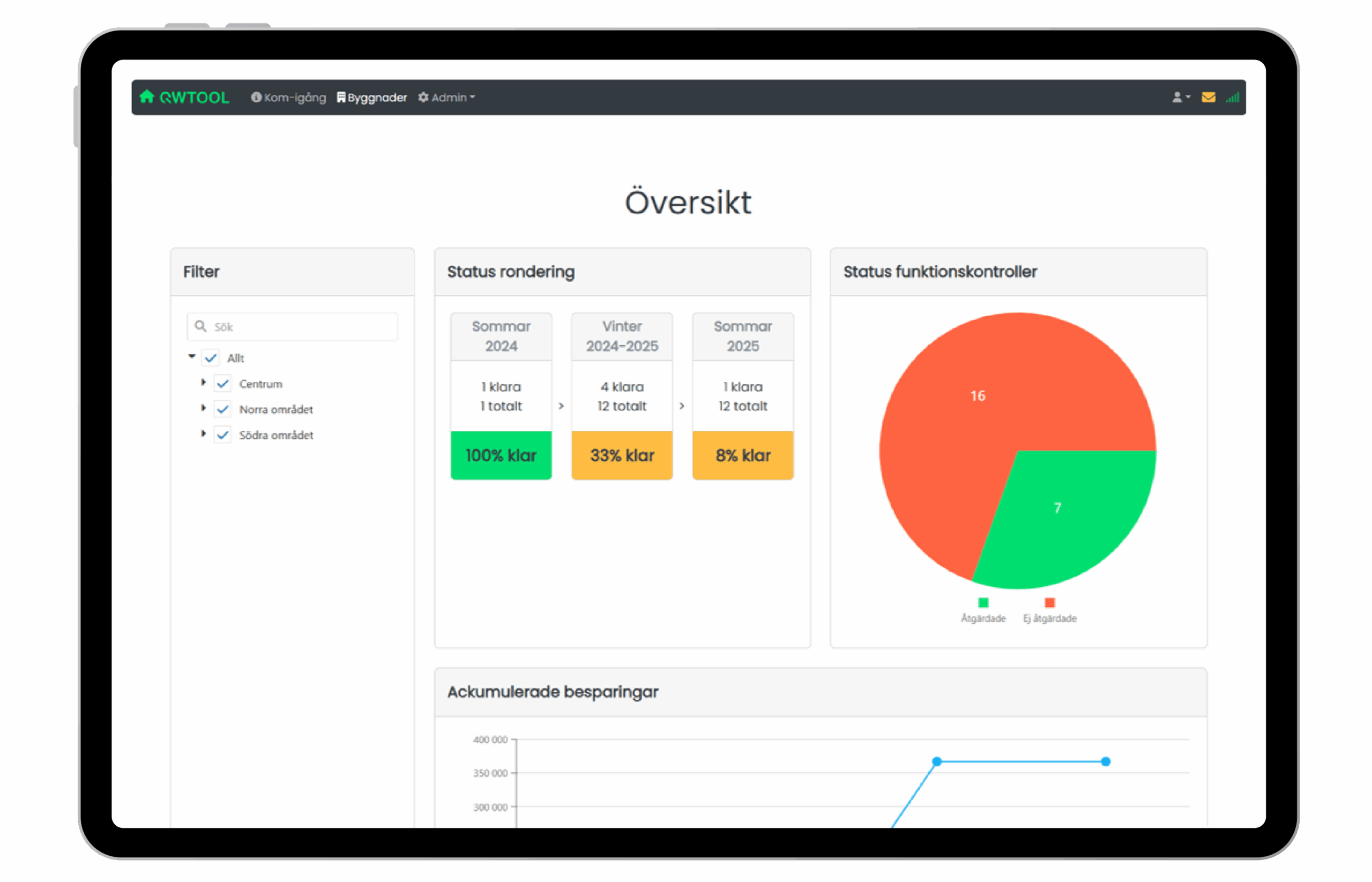Screen dimensions: 1372x882
Task: Toggle the green Åtgärdade legend swatch
Action: [x=983, y=602]
